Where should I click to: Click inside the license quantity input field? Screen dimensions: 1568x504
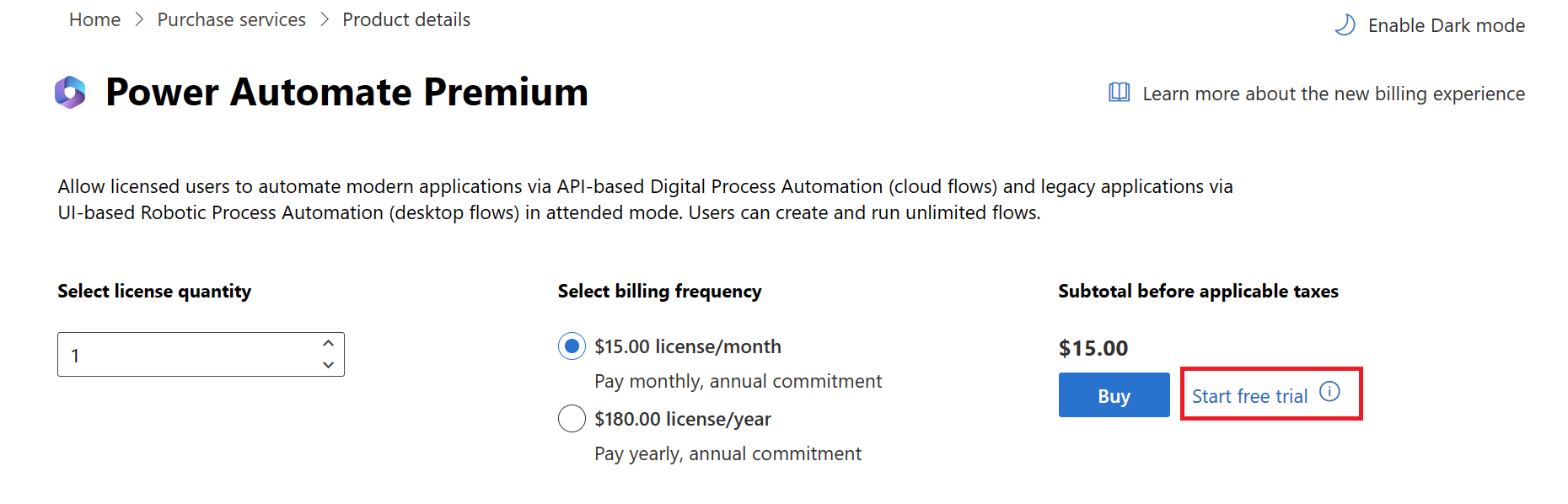tap(185, 355)
